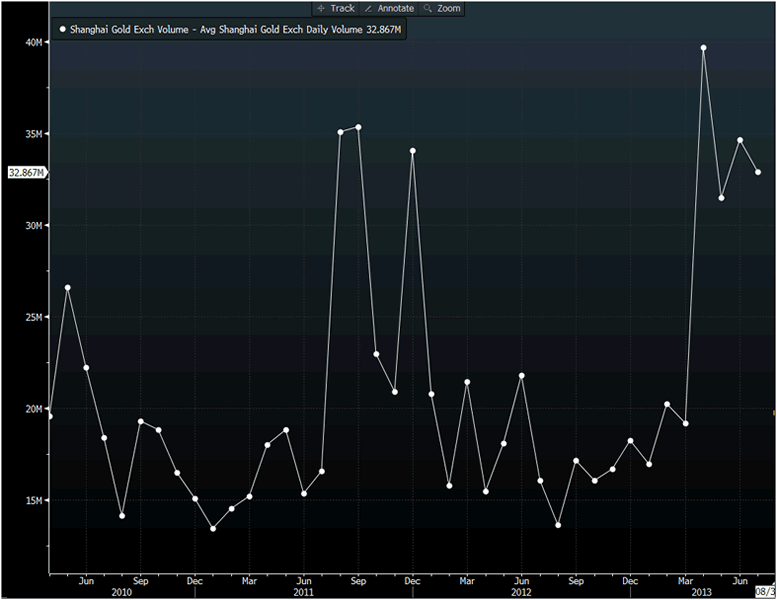Click the 40M y-axis label
The image size is (777, 600).
coord(33,42)
